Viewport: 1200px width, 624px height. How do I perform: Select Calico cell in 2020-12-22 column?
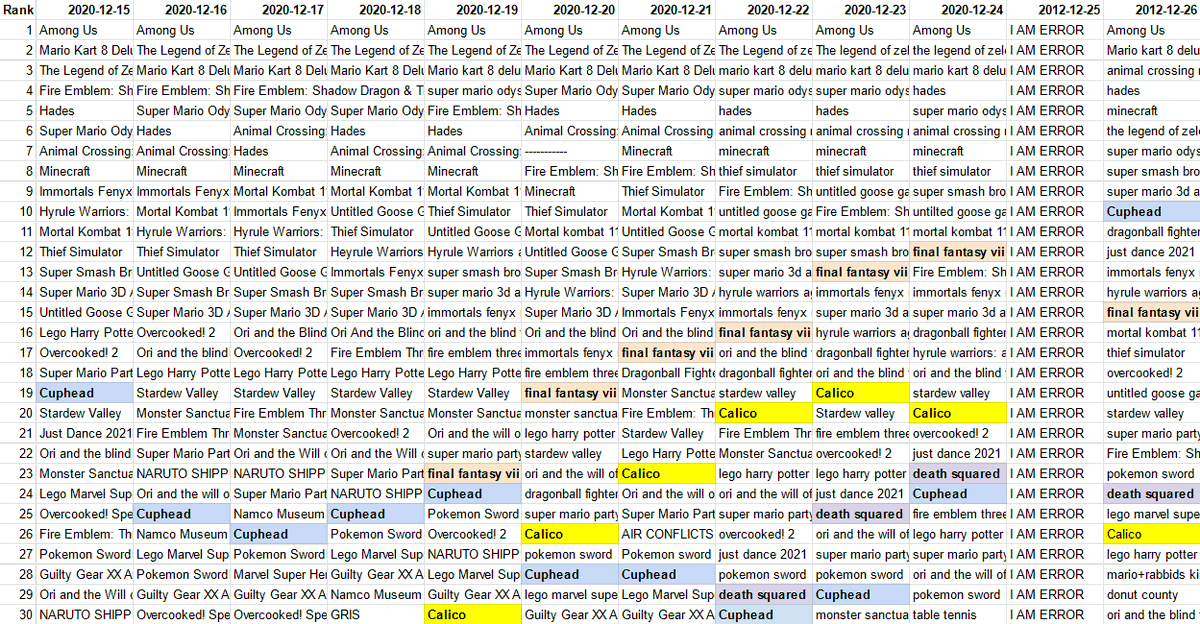coord(764,413)
